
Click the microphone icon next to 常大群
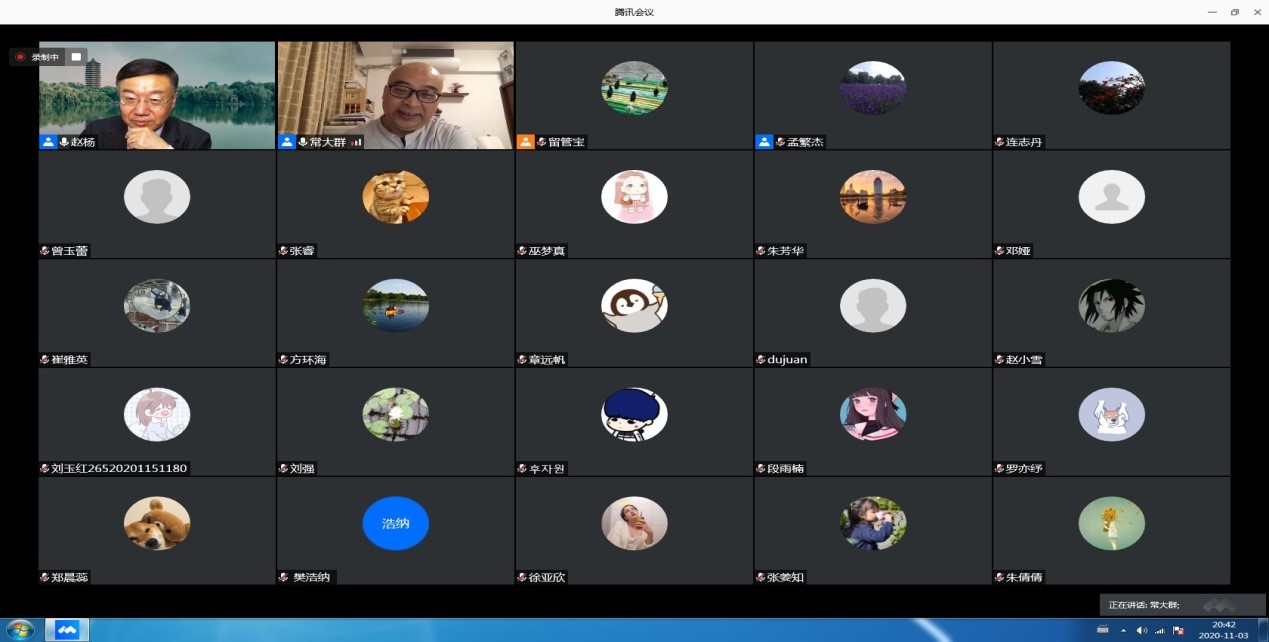[x=302, y=142]
